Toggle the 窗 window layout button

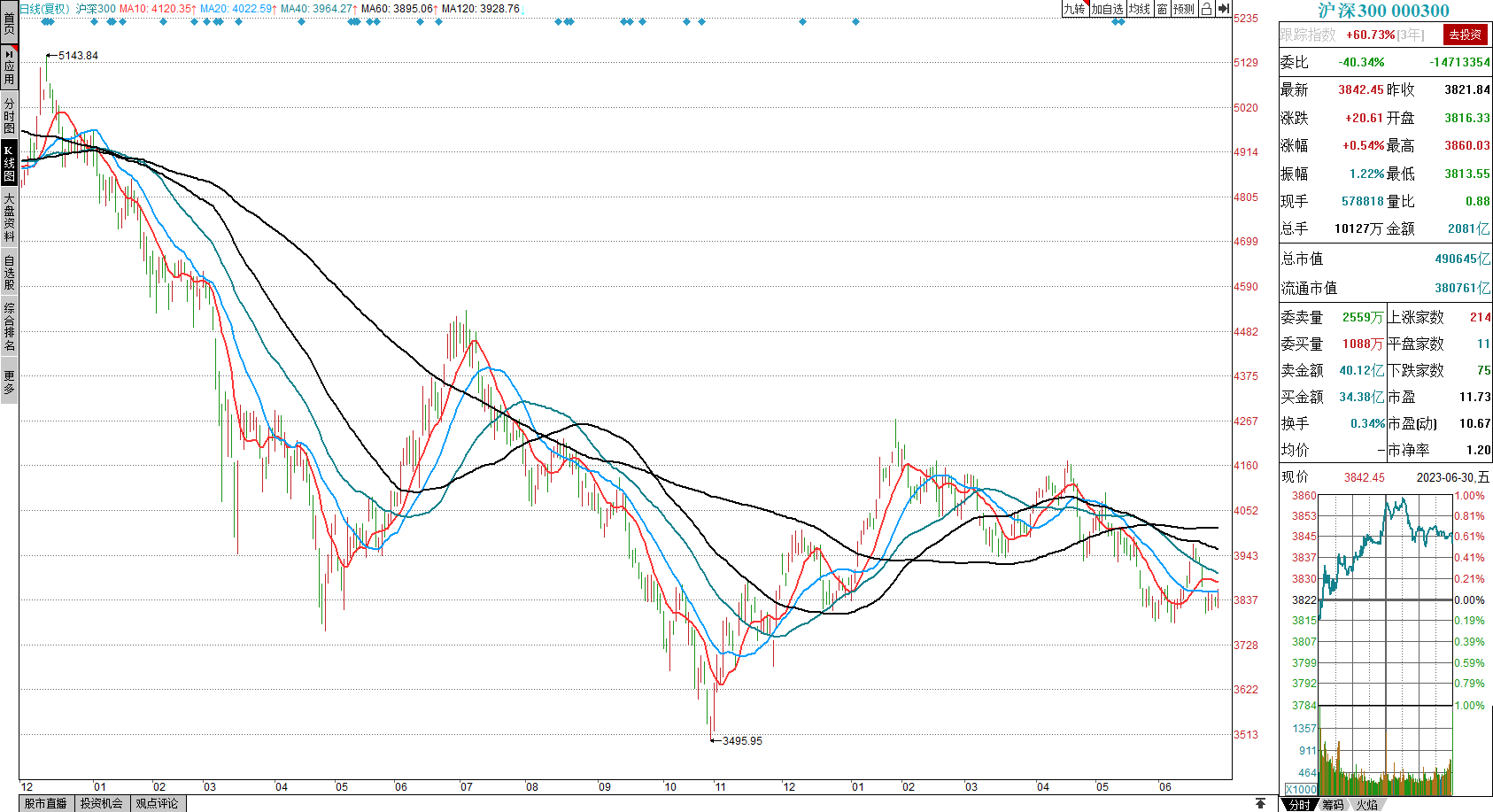pos(1162,9)
